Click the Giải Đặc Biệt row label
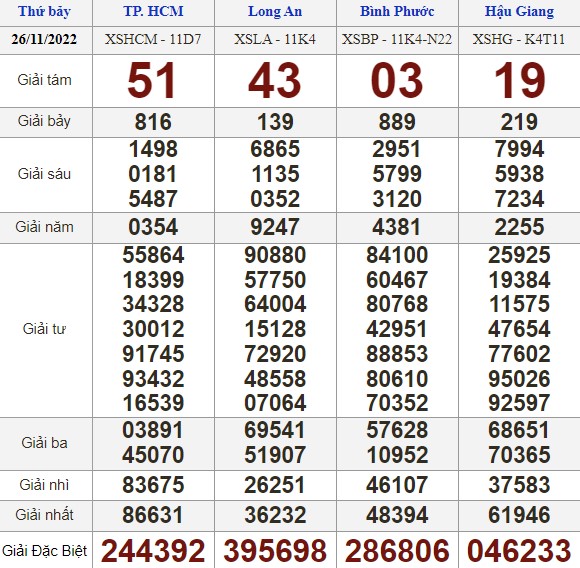This screenshot has height=568, width=580. pyautogui.click(x=44, y=551)
